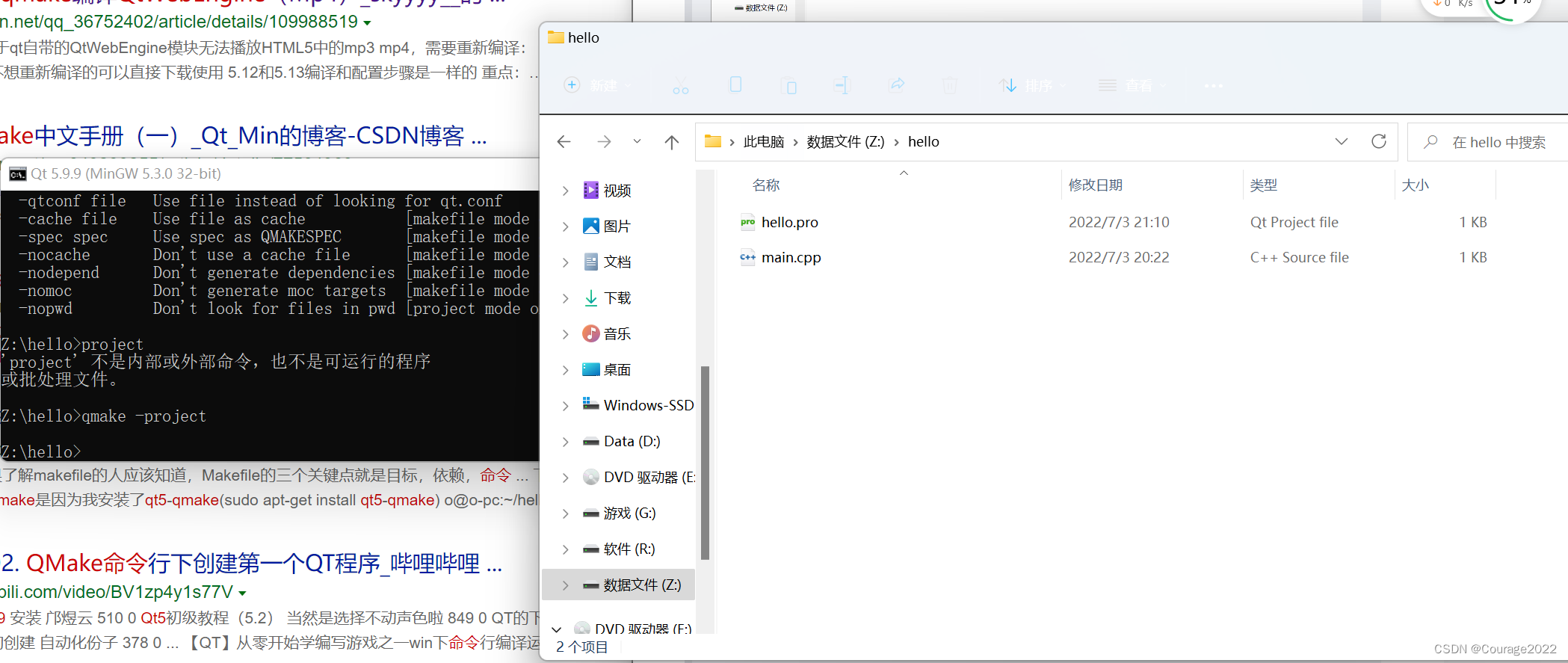
Task: Open recent locations chevron dropdown
Action: 637,141
